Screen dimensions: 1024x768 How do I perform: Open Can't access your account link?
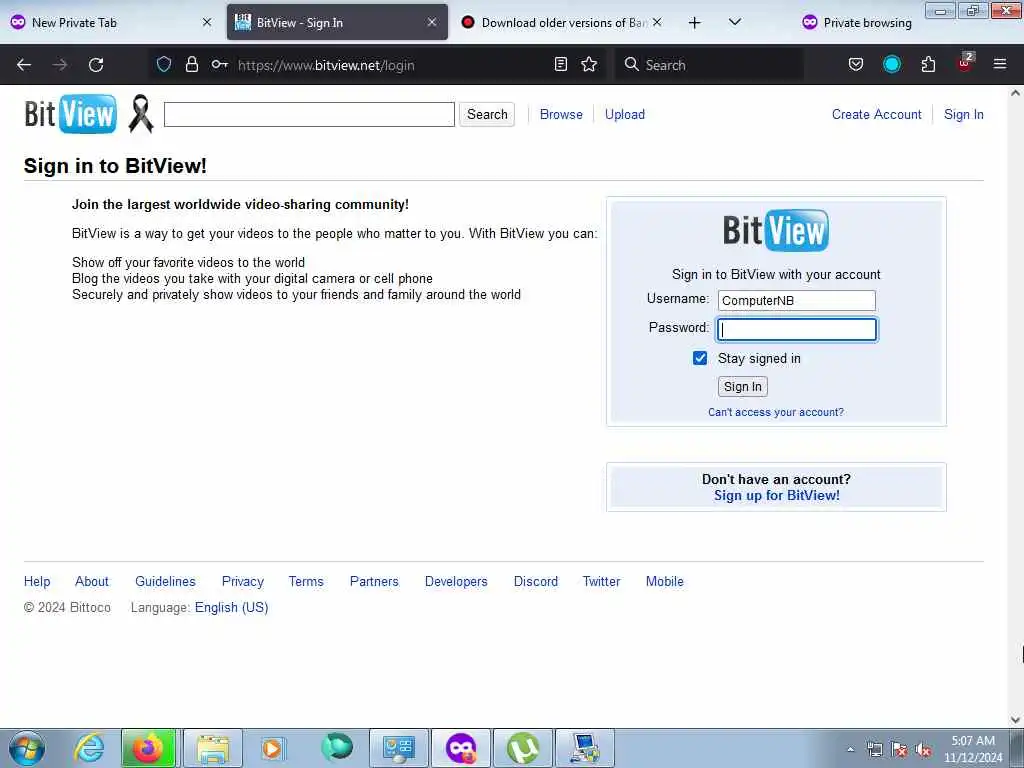click(x=776, y=412)
